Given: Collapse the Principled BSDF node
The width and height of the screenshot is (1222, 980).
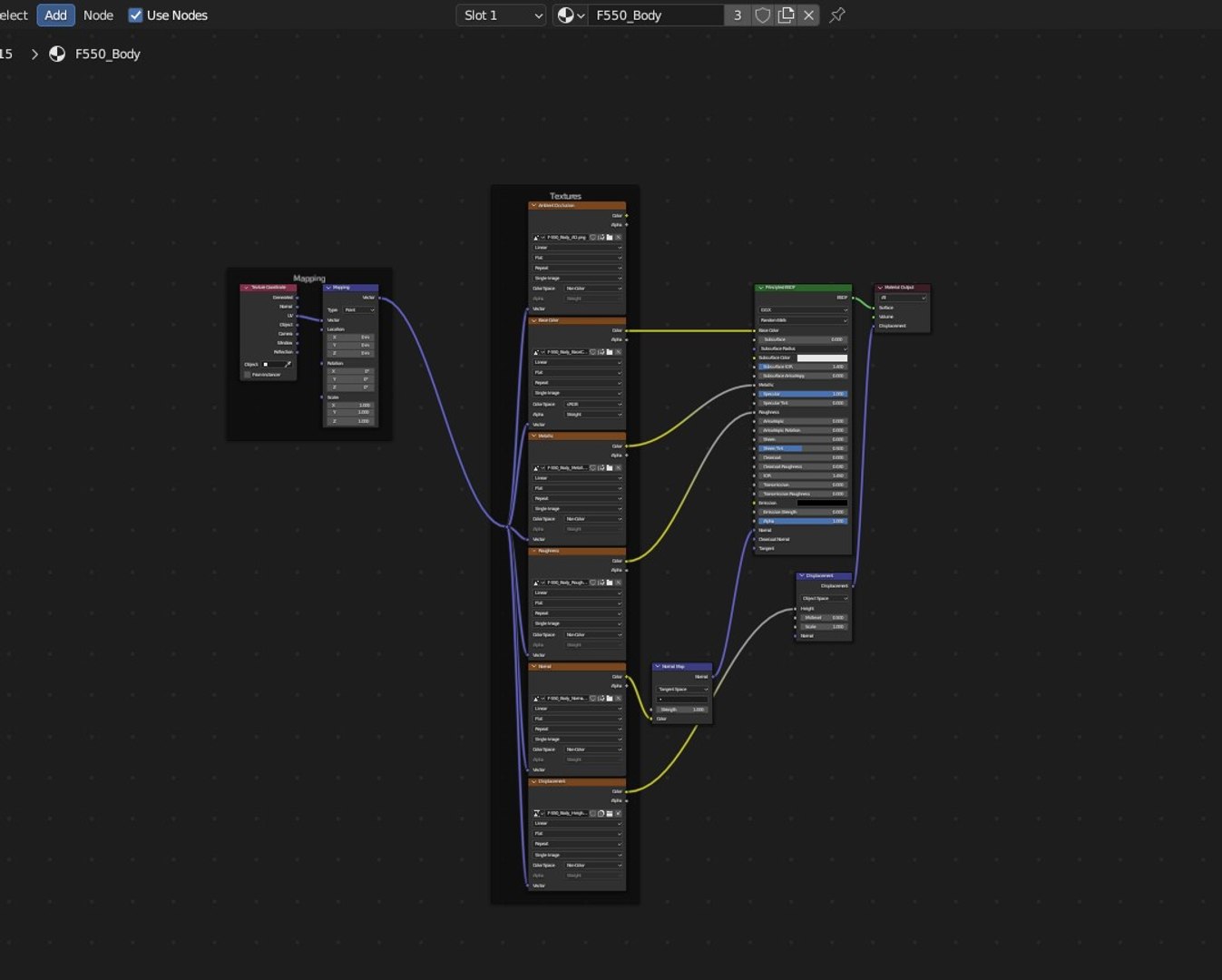Looking at the screenshot, I should coord(760,288).
